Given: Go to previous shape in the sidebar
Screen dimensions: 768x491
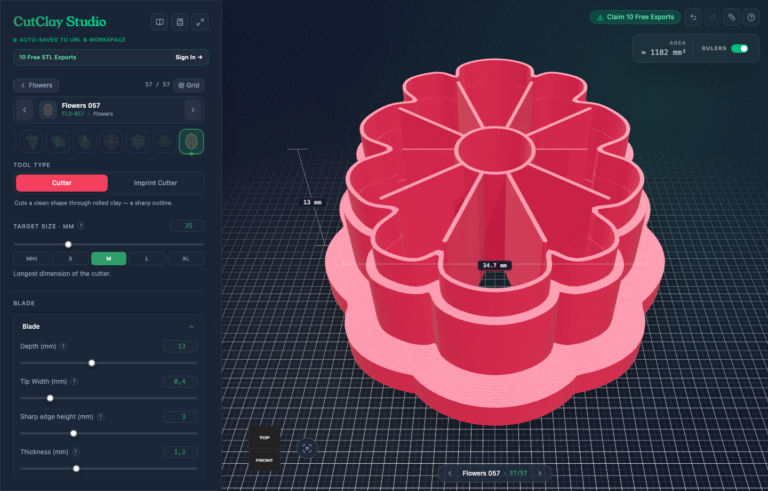Looking at the screenshot, I should (24, 110).
